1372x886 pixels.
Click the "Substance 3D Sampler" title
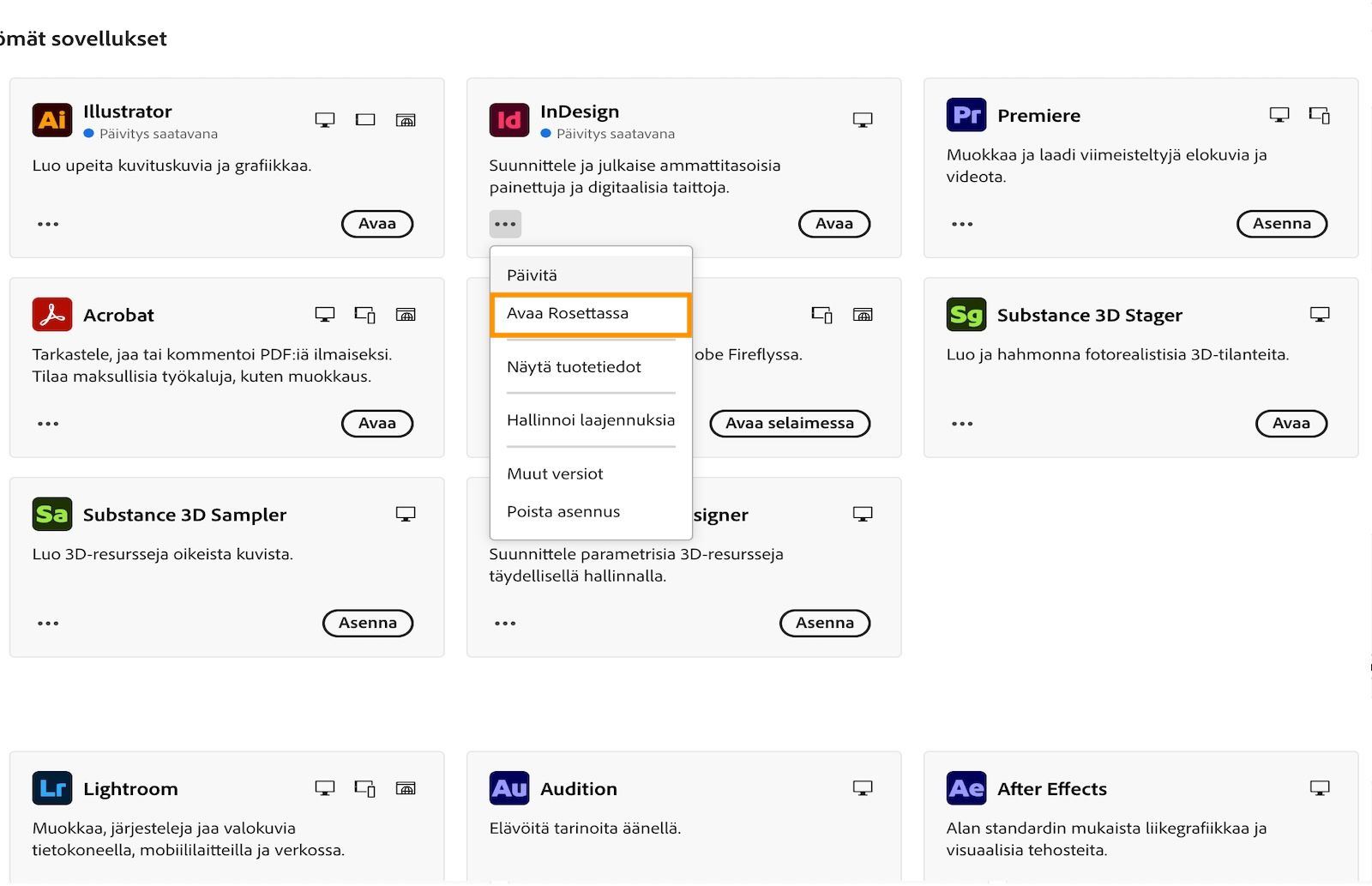[184, 515]
